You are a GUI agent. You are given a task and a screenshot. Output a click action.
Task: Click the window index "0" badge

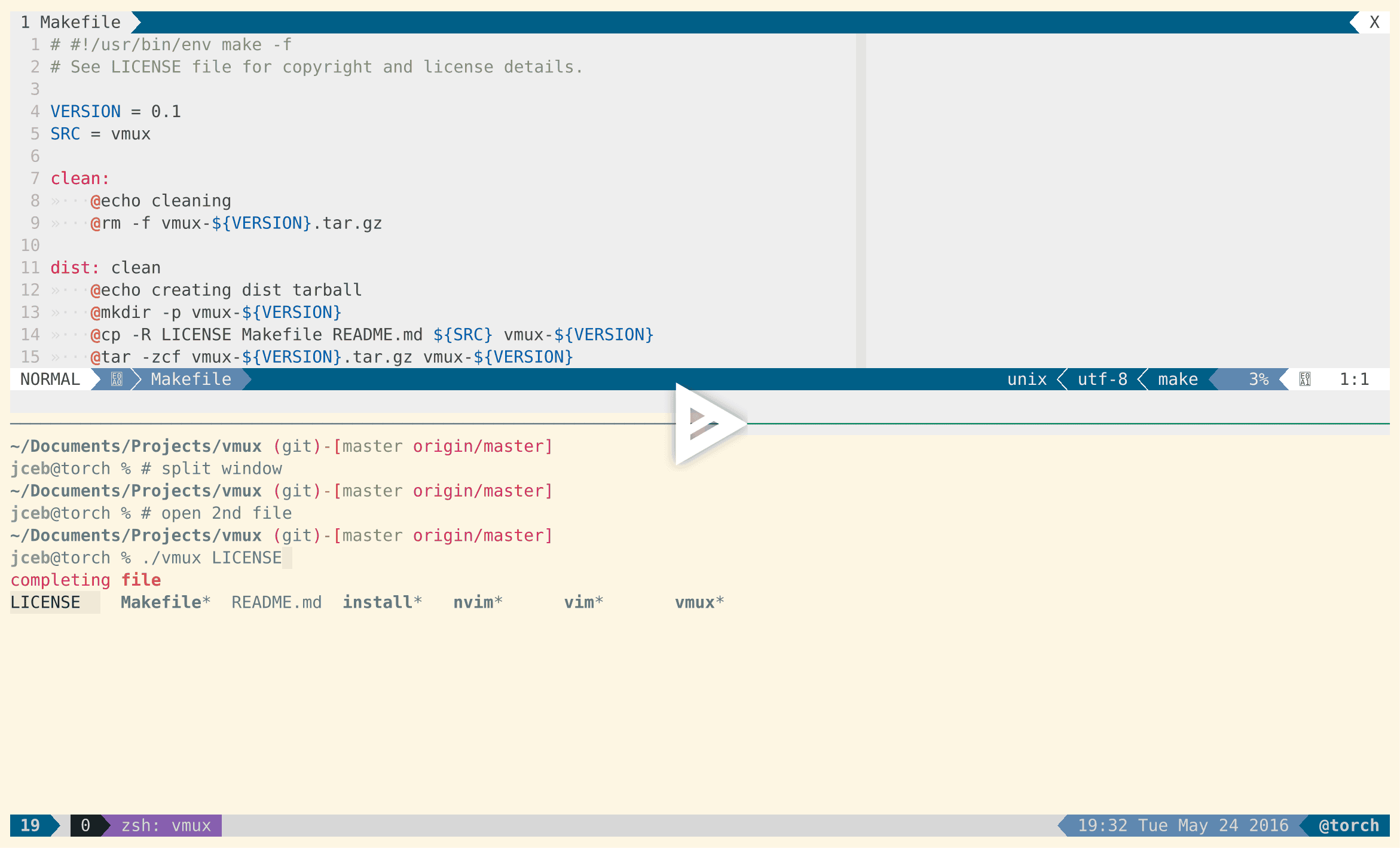[x=85, y=825]
